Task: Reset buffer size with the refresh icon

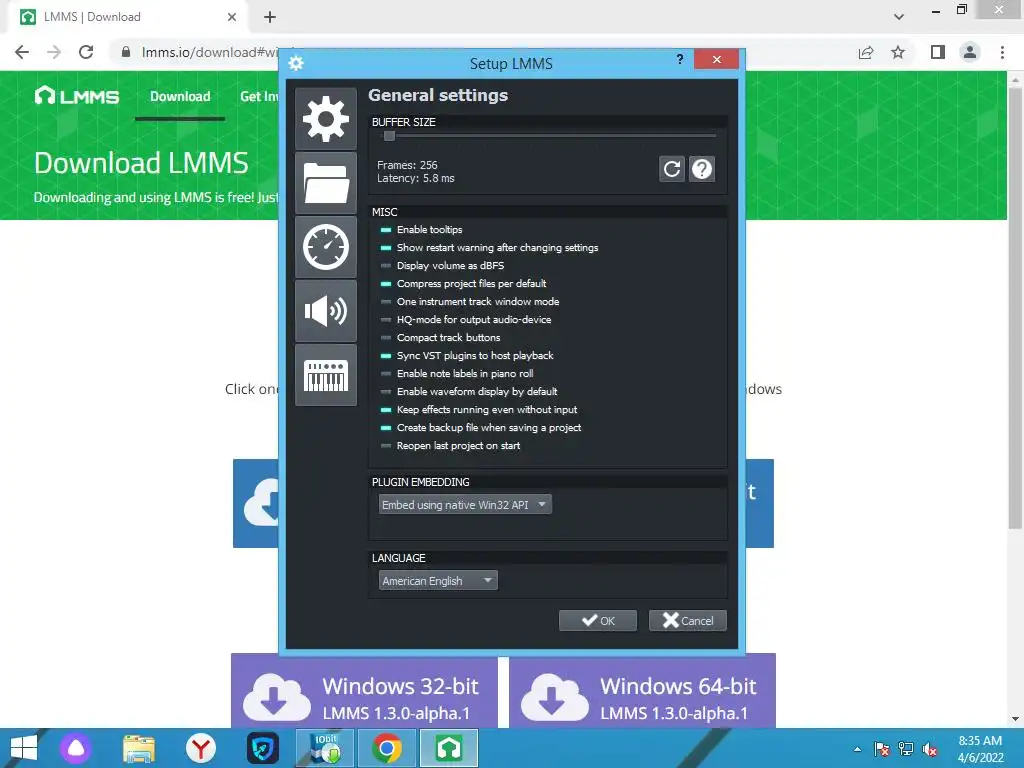Action: click(672, 169)
